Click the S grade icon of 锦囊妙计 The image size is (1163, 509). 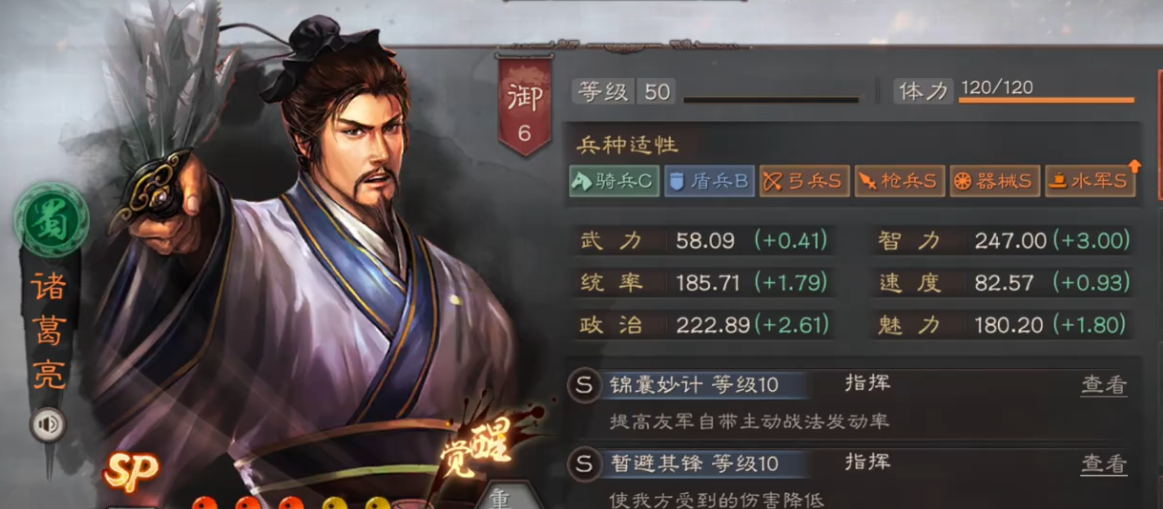tap(584, 386)
